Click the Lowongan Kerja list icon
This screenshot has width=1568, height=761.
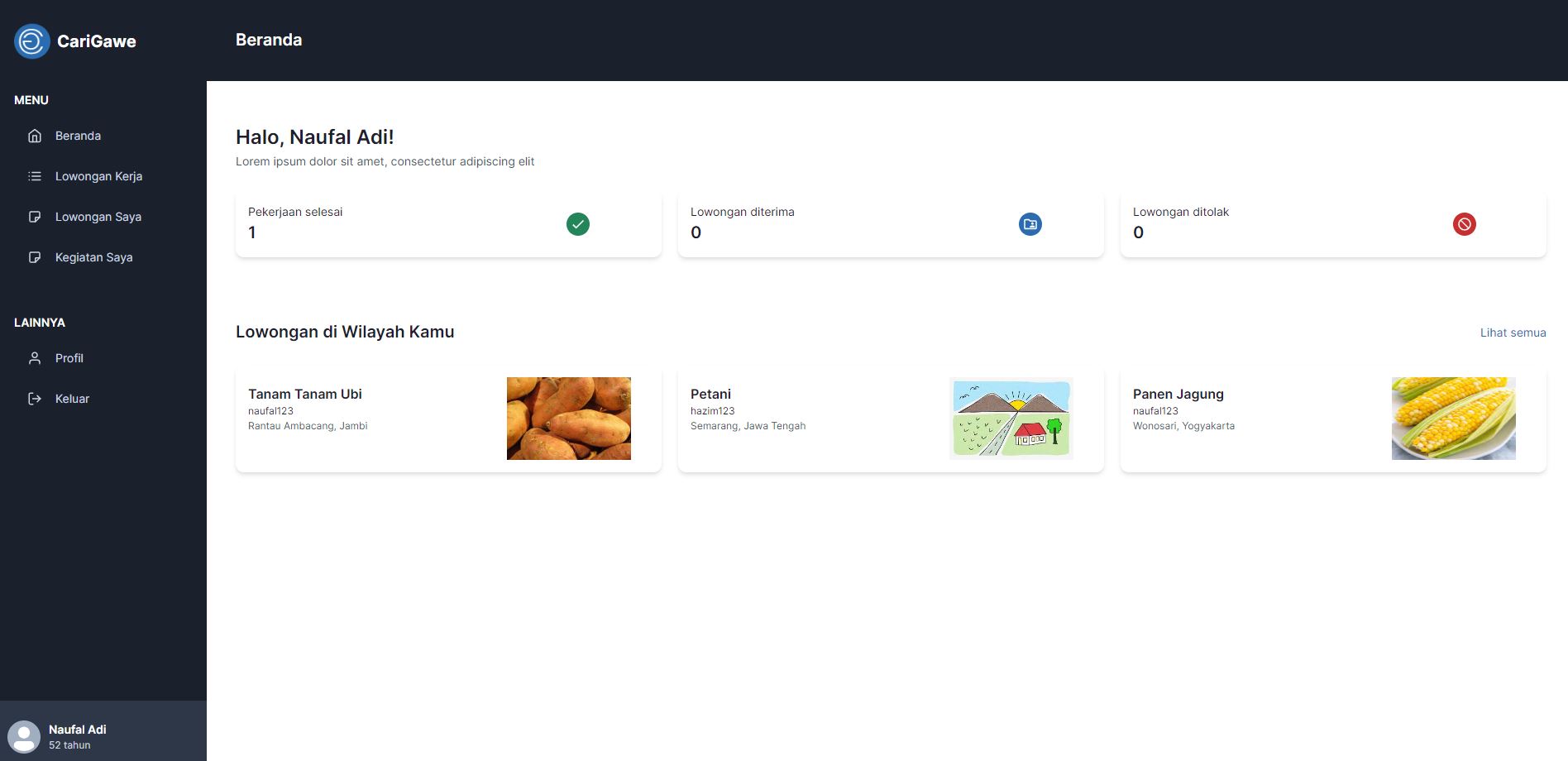35,176
